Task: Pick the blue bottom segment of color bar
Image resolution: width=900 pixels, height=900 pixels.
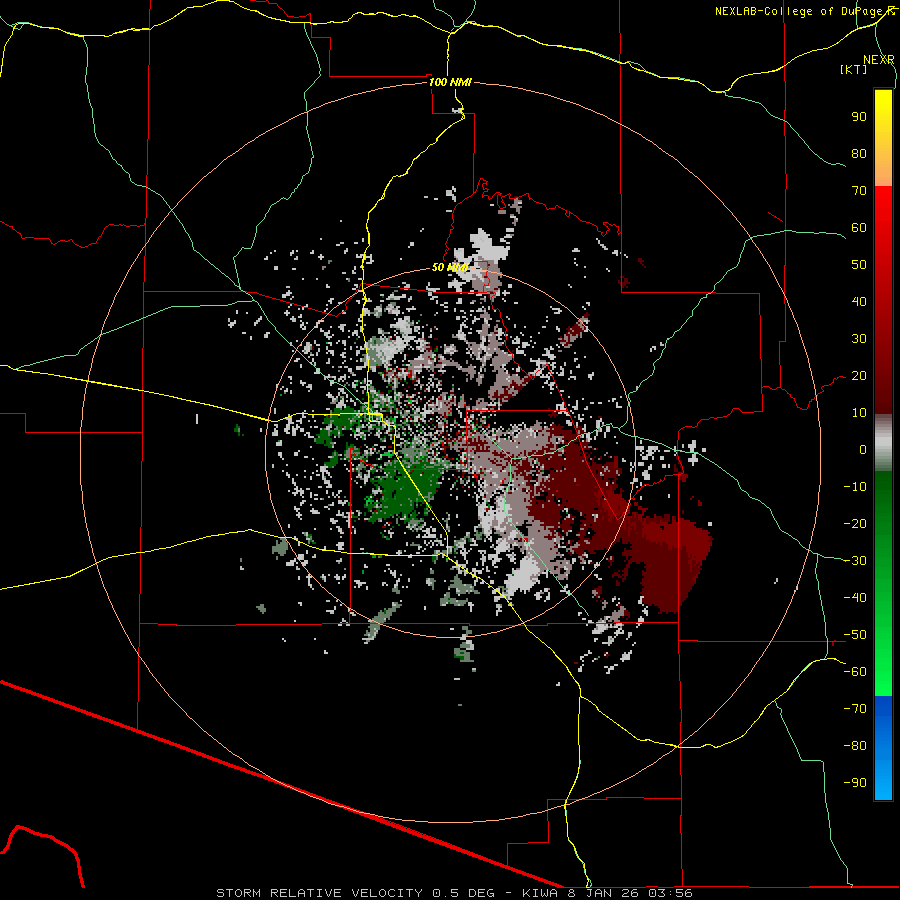Action: 883,748
